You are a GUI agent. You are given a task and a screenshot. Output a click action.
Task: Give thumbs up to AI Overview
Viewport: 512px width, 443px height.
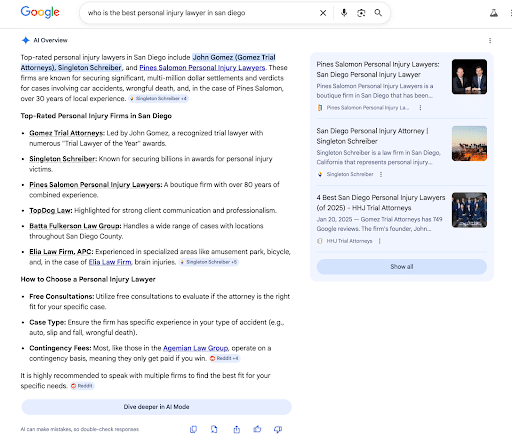click(x=257, y=429)
